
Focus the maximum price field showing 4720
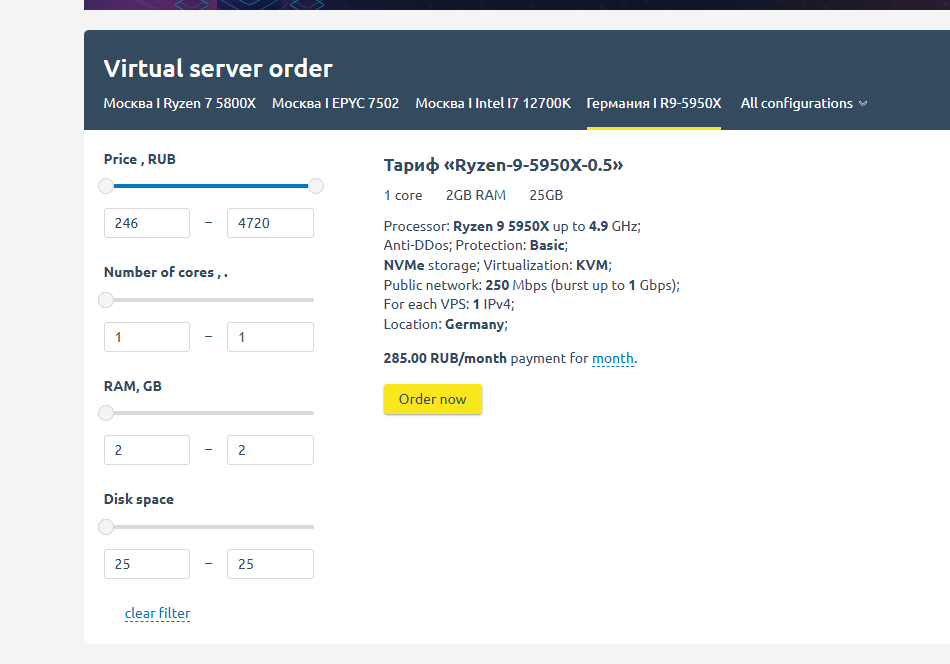(x=270, y=223)
